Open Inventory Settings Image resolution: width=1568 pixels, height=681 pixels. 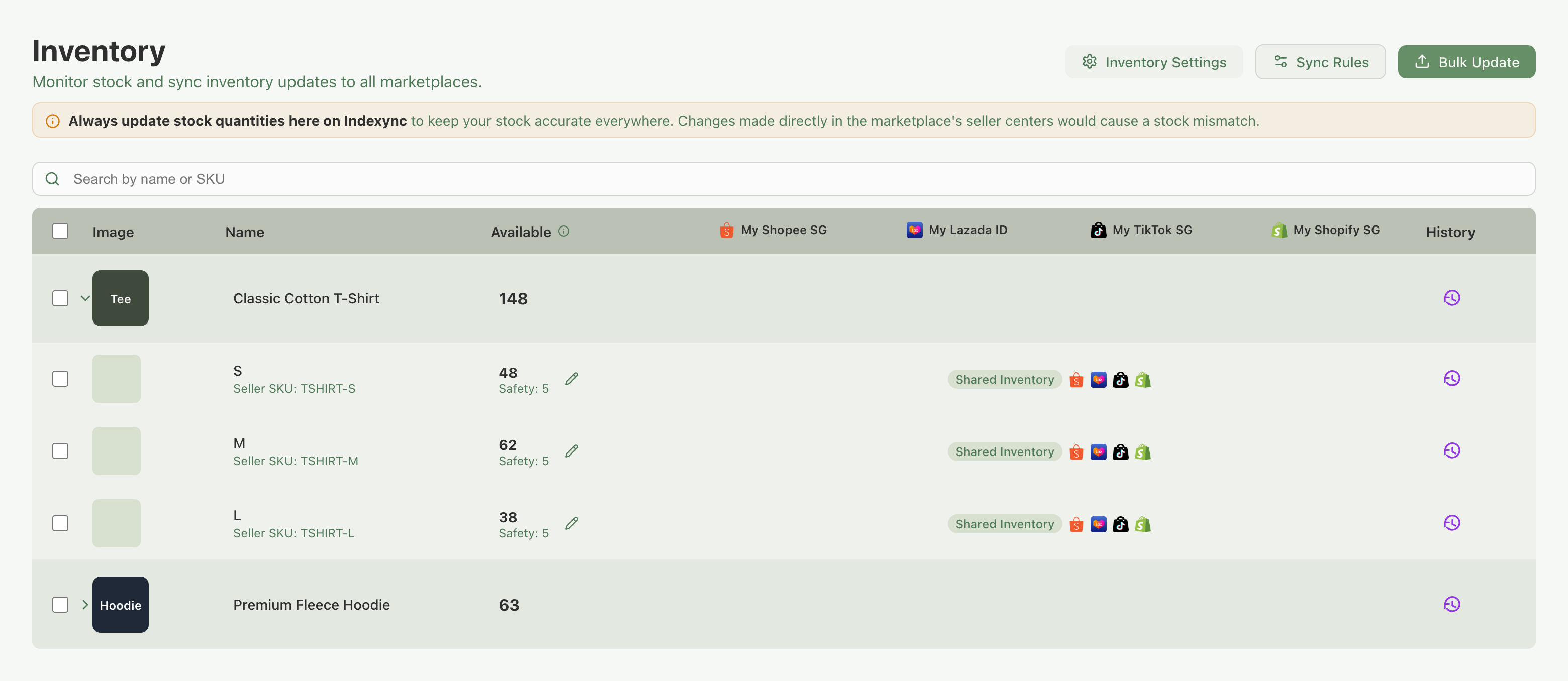pyautogui.click(x=1154, y=62)
